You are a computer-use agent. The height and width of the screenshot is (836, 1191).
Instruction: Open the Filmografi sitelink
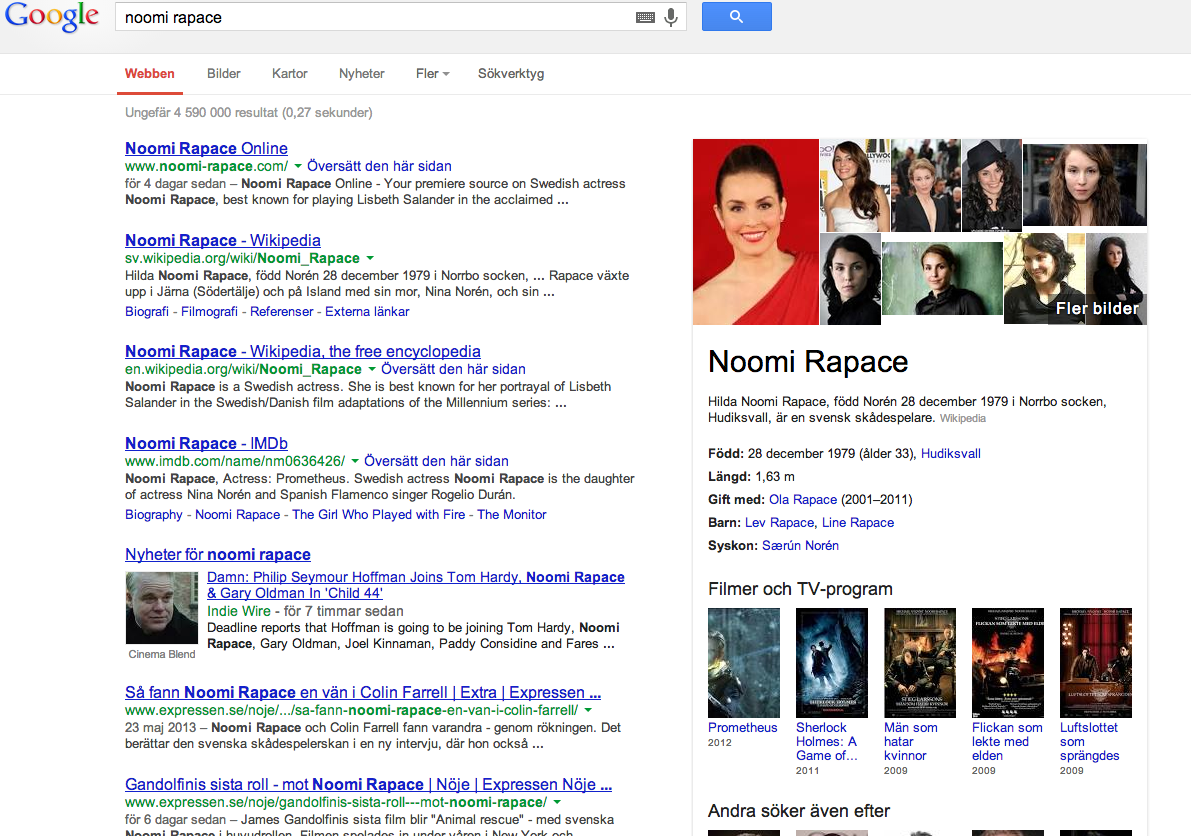[x=209, y=311]
